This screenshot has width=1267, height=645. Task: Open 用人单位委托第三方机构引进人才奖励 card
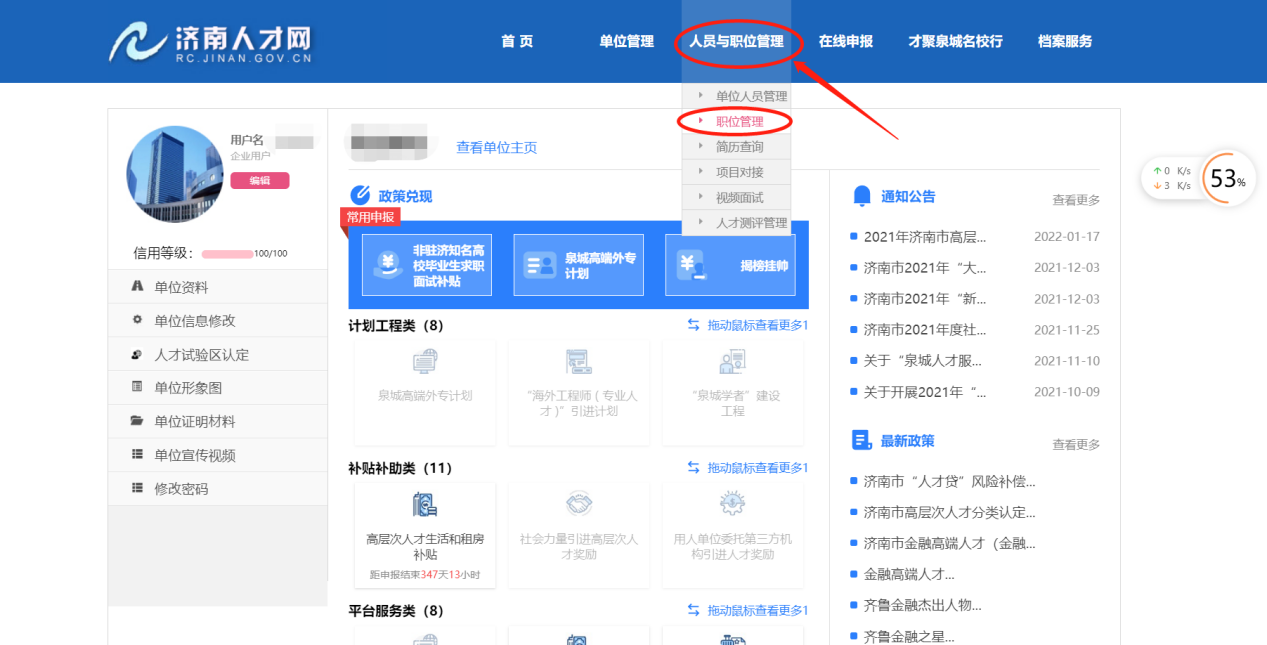coord(732,536)
